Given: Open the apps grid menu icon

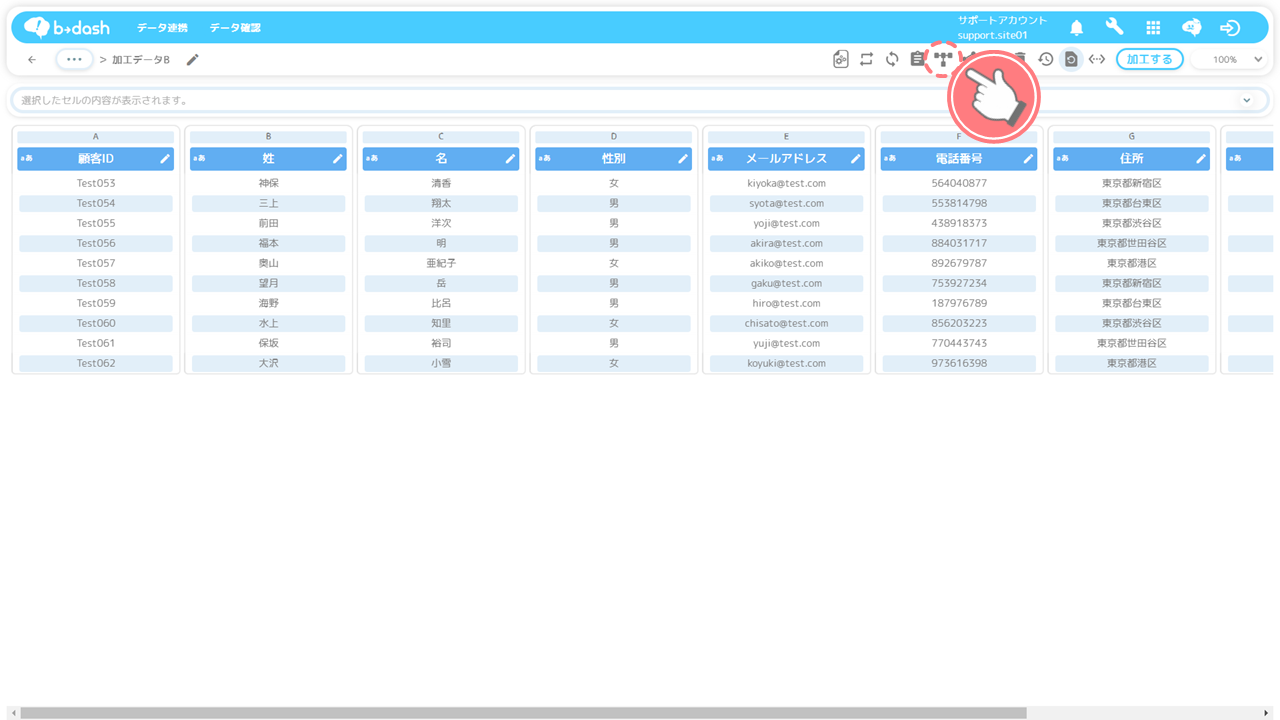Looking at the screenshot, I should coord(1153,28).
